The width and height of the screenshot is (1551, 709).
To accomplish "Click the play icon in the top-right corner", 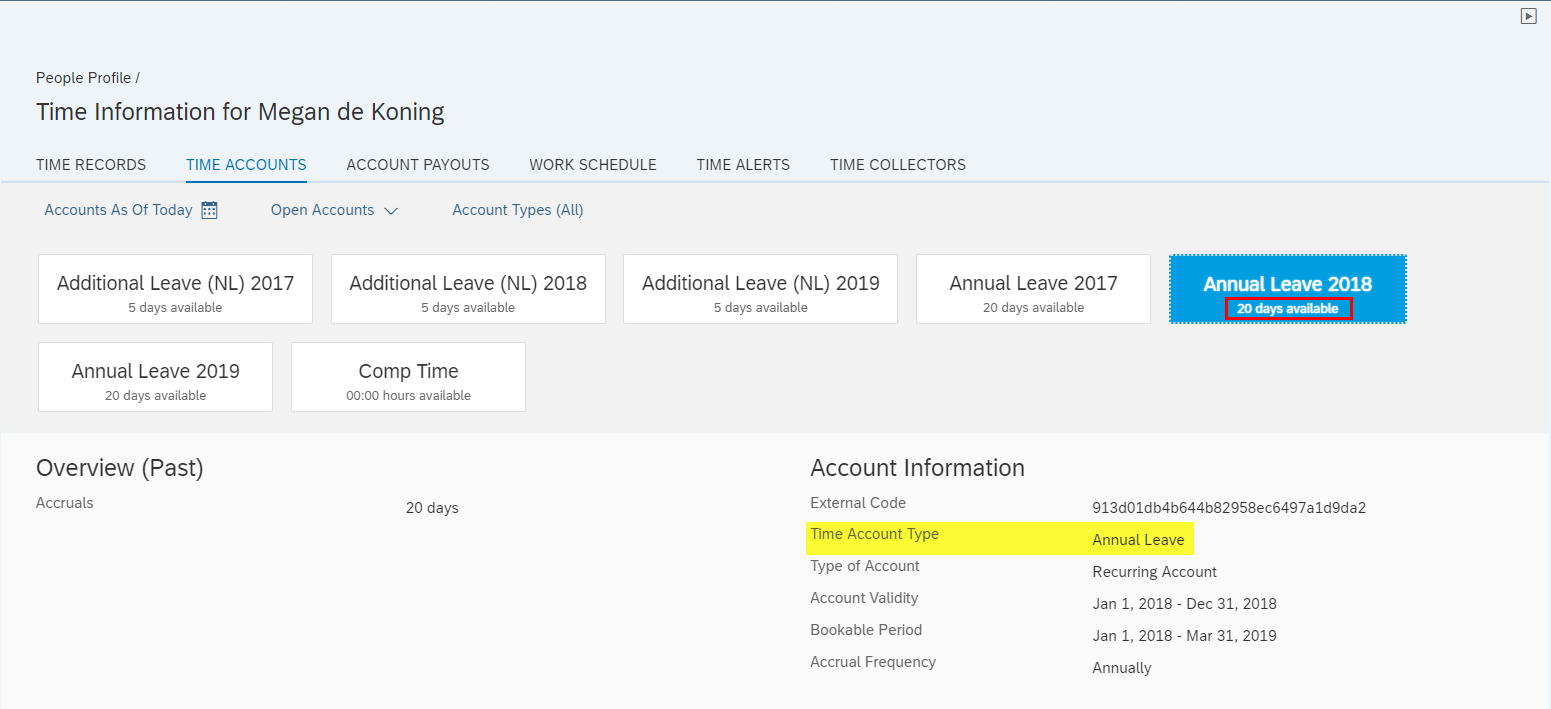I will 1528,16.
